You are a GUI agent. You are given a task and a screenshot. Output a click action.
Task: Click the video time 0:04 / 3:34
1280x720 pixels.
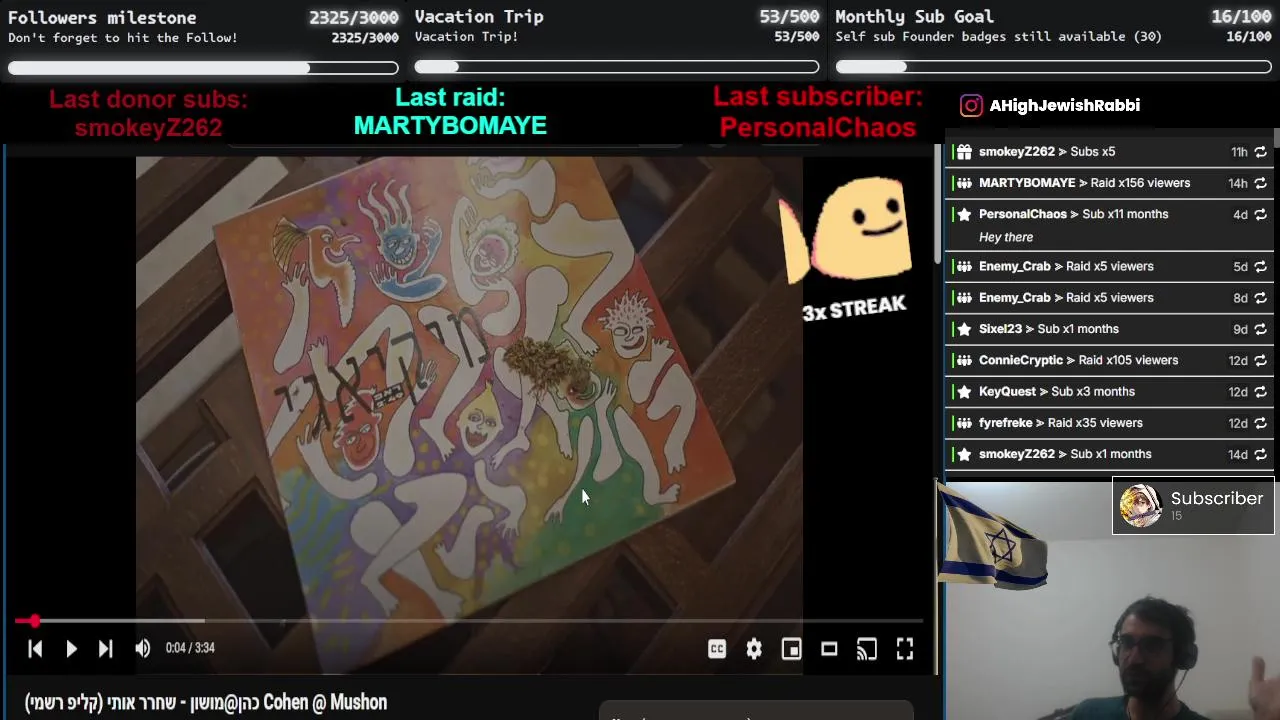pyautogui.click(x=190, y=648)
